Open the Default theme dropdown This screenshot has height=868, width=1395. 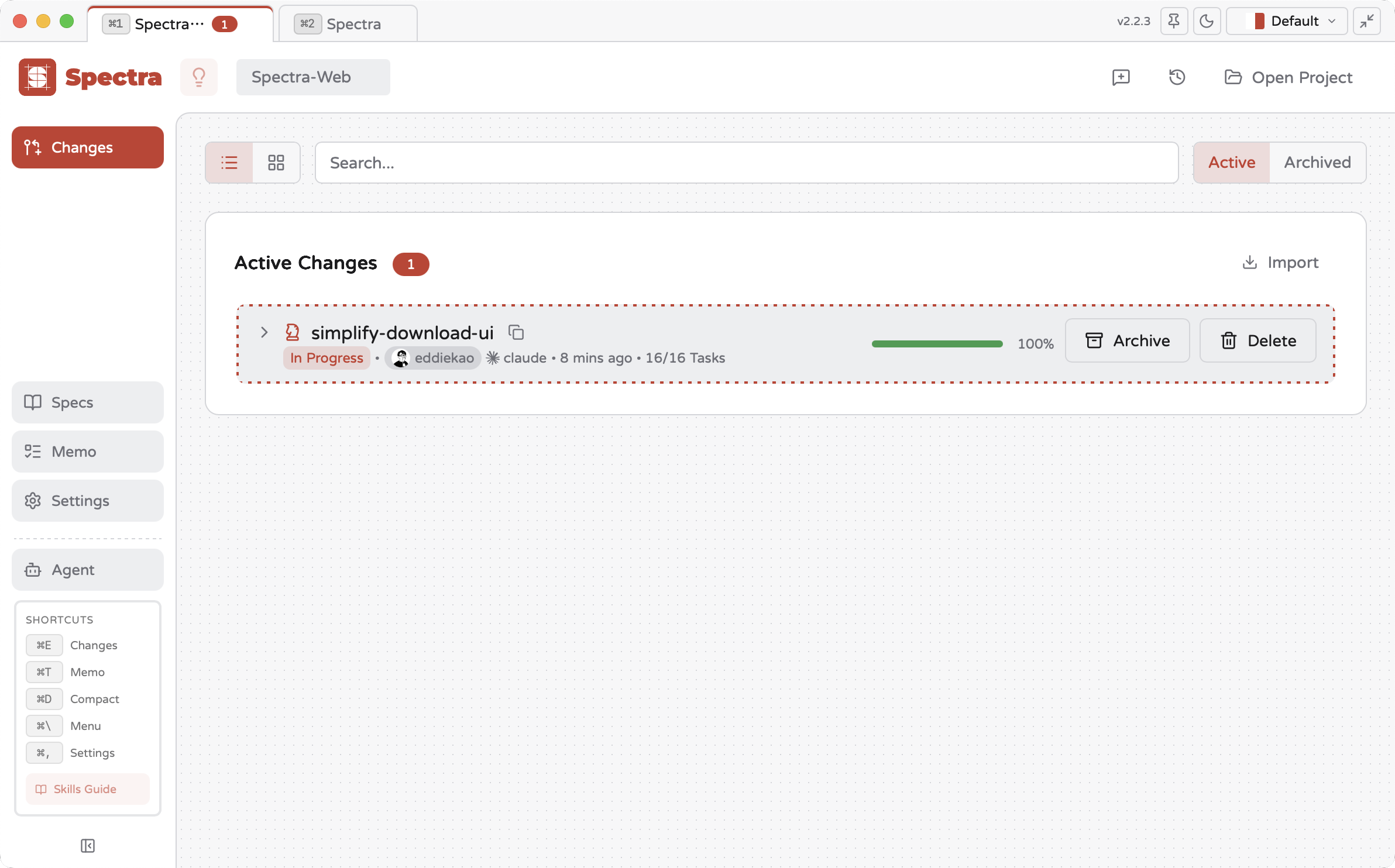point(1287,22)
